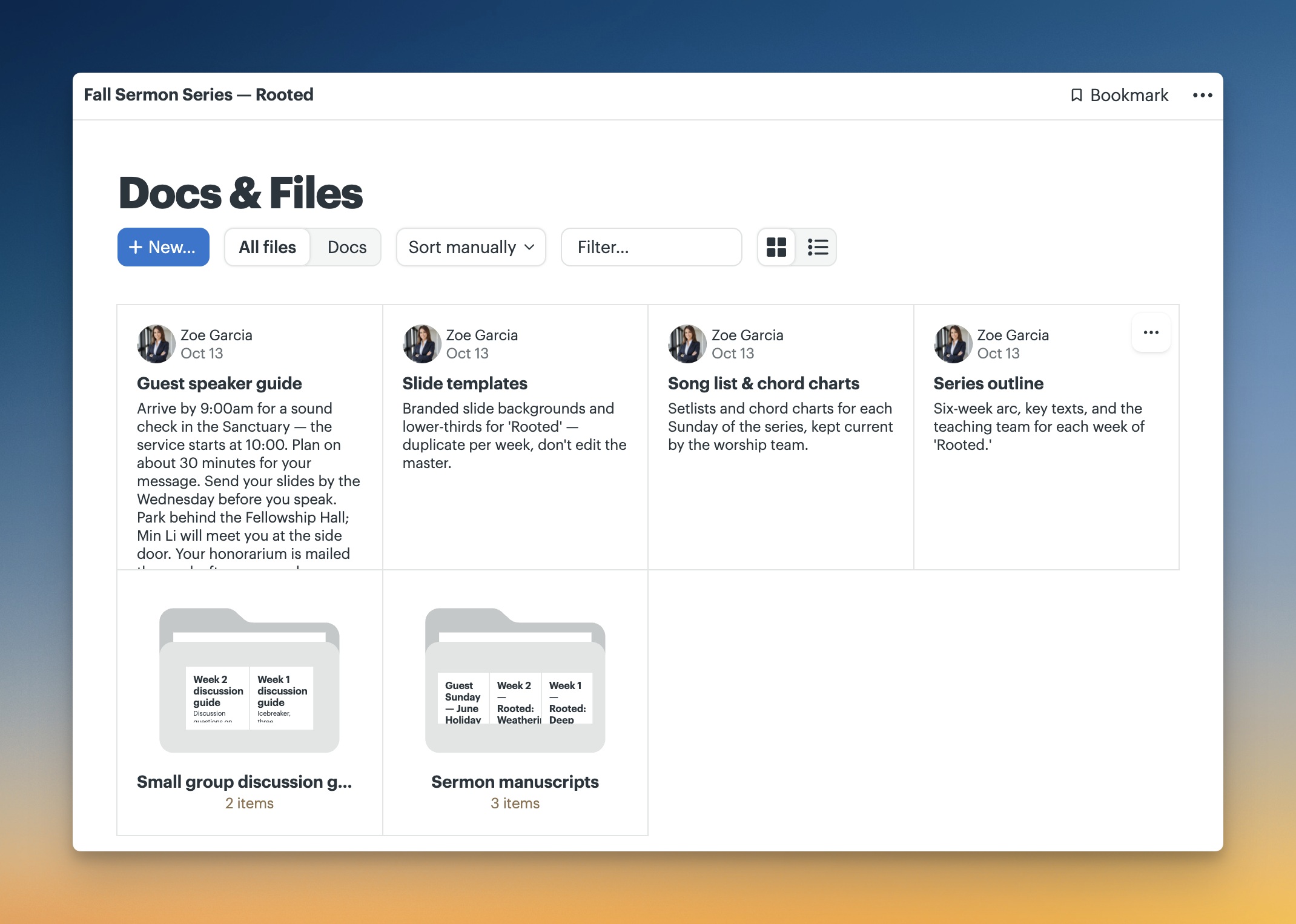Open Fall Sermon Series — Rooted project link
The height and width of the screenshot is (924, 1296).
tap(199, 94)
